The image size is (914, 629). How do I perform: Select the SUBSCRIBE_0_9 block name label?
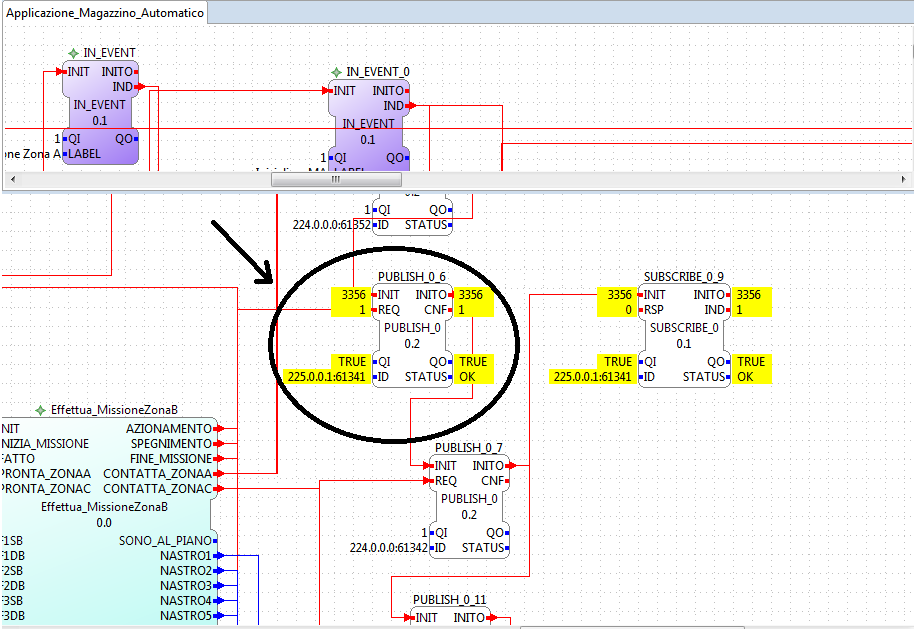pyautogui.click(x=684, y=276)
